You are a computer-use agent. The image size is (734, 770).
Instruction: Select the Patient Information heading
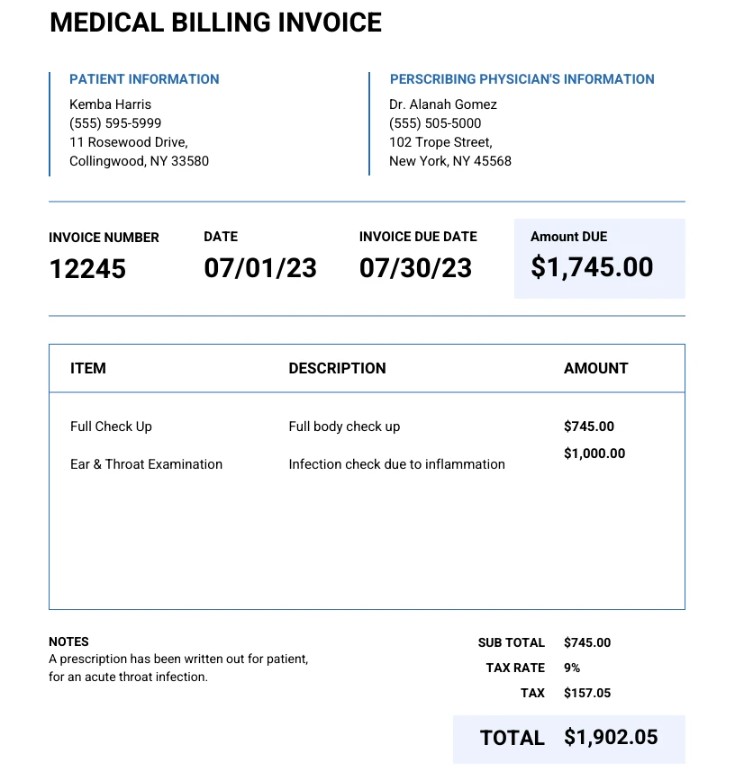pos(144,79)
